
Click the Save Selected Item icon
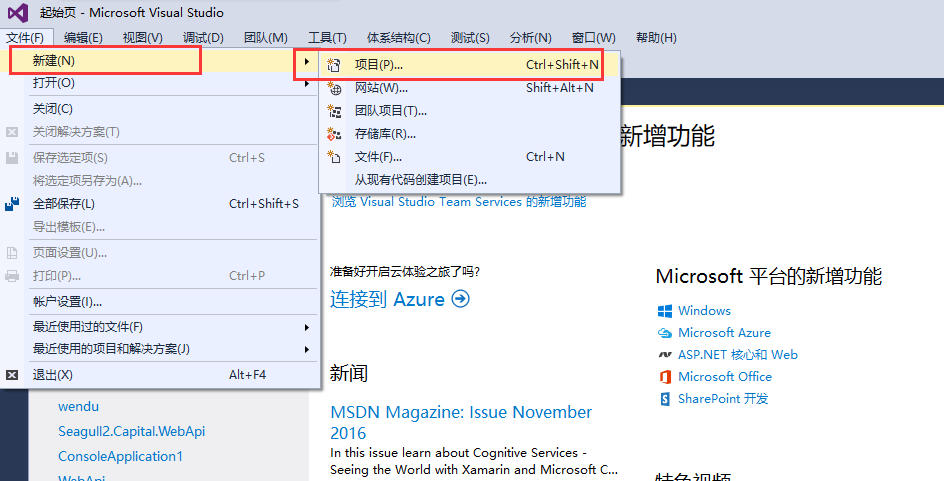[x=12, y=158]
